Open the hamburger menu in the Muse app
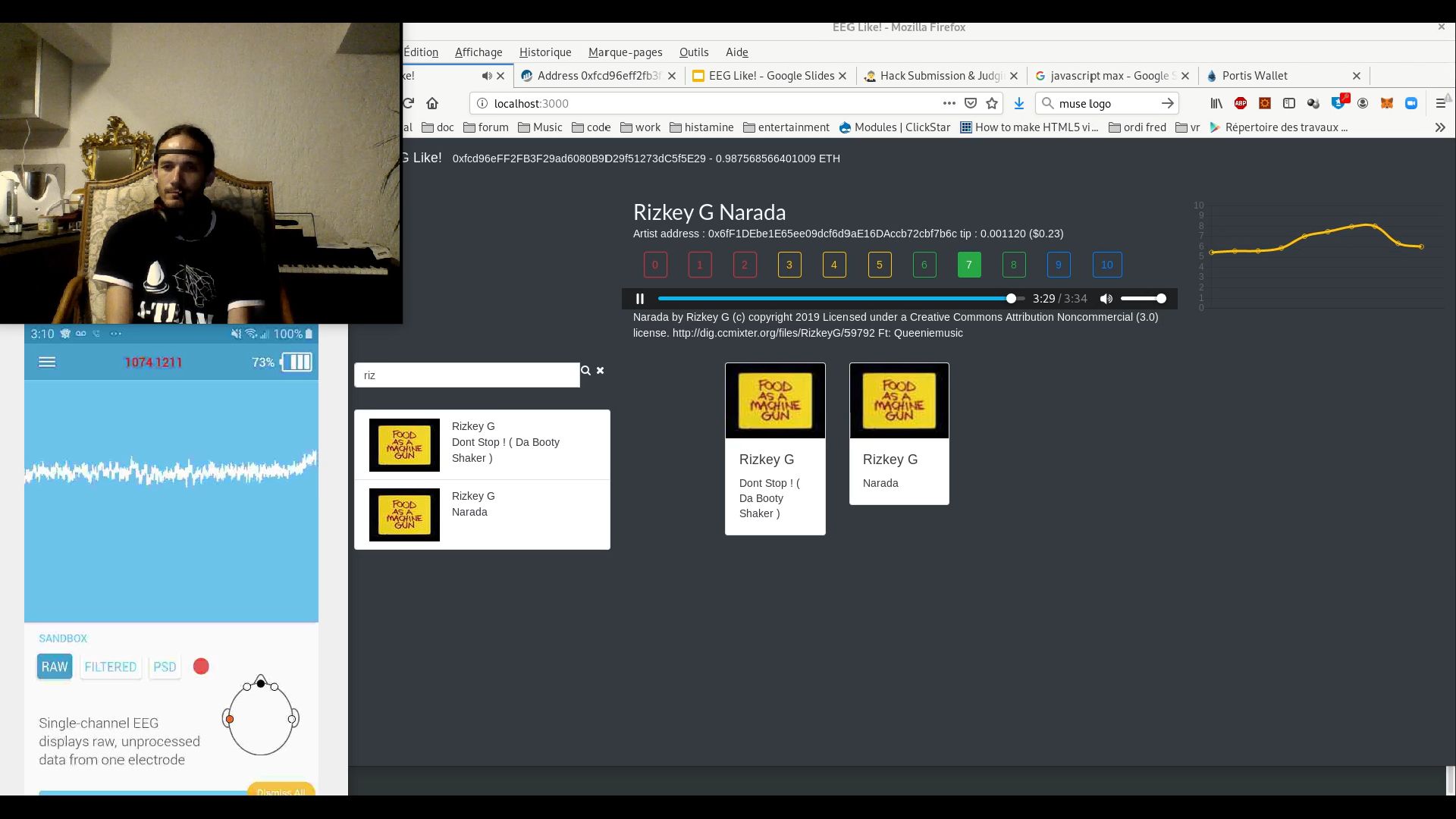Viewport: 1456px width, 819px height. [x=47, y=362]
